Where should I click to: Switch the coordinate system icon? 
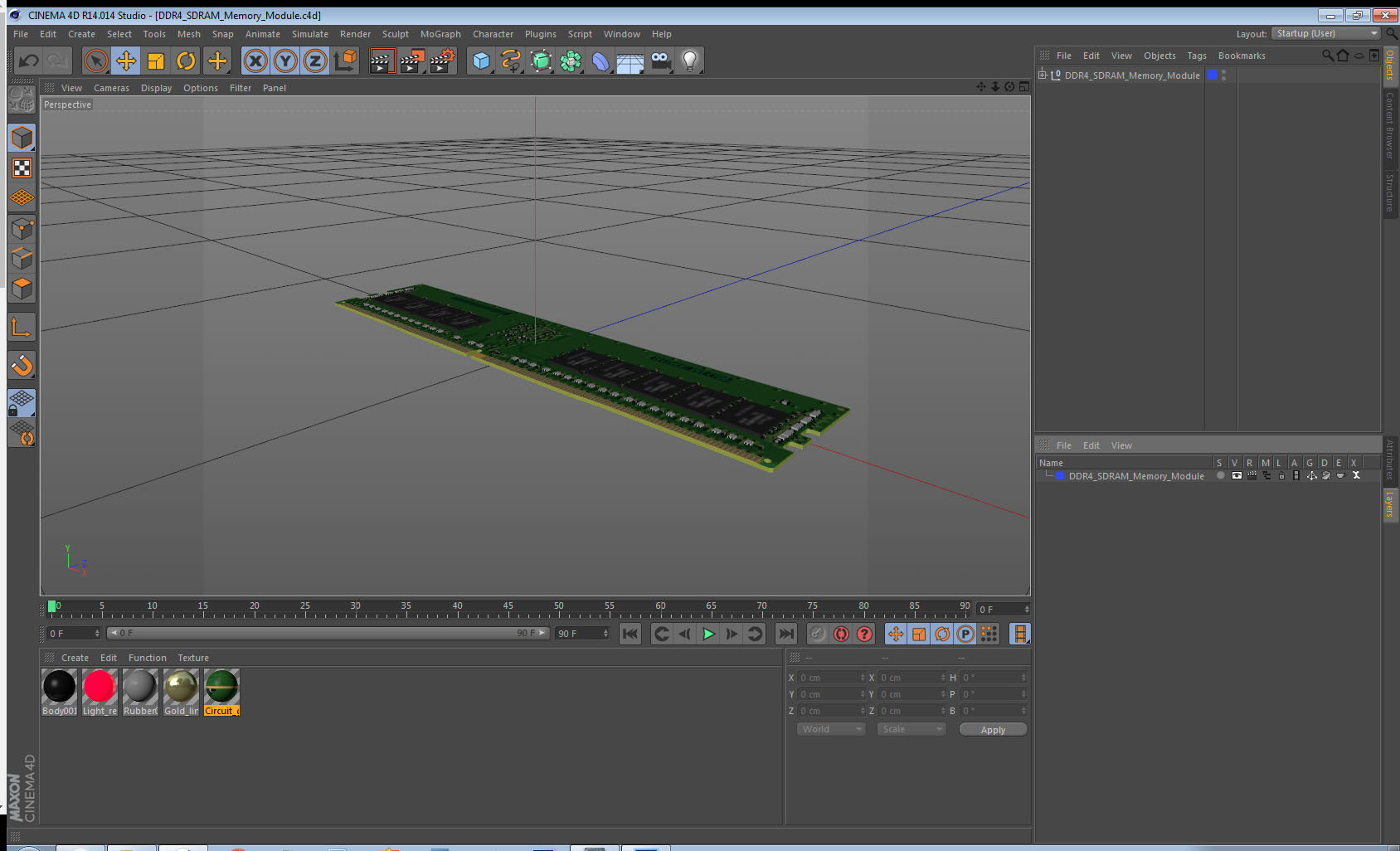point(345,61)
